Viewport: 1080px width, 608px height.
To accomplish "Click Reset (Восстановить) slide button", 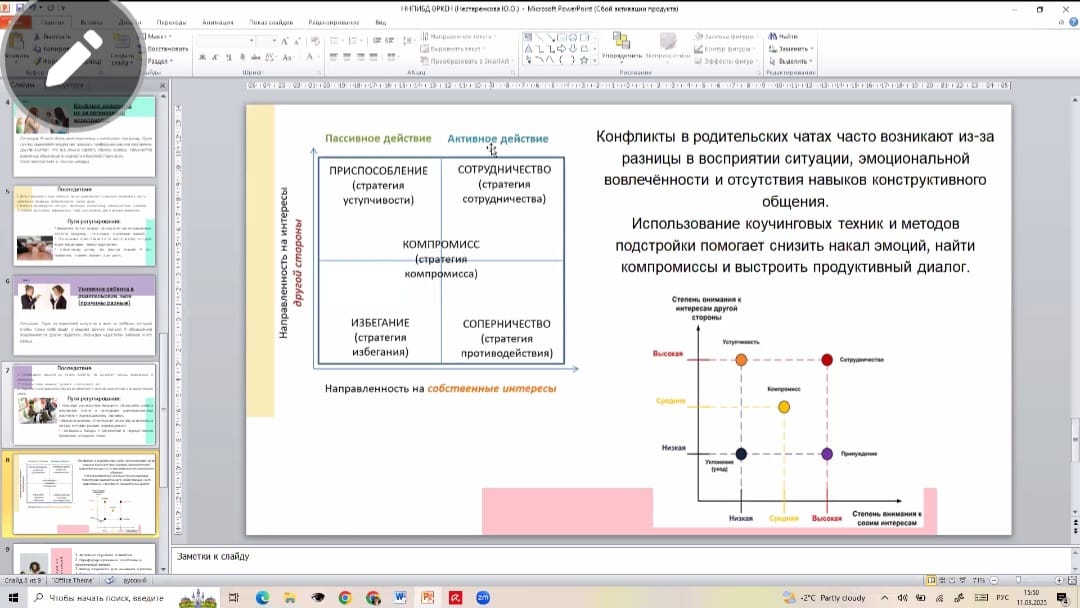I will point(166,48).
